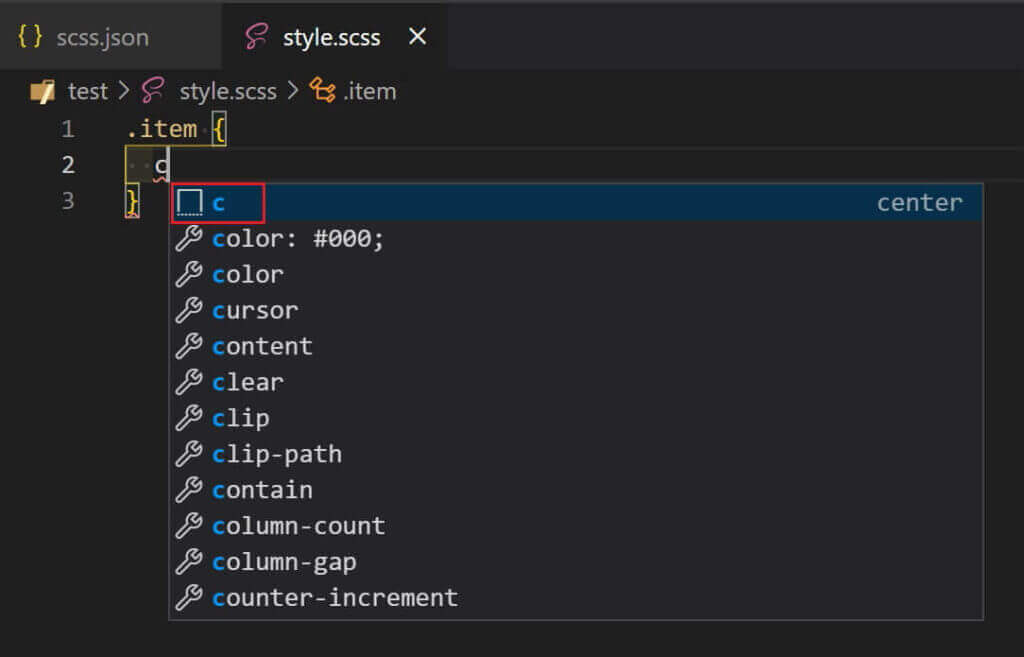Choose the 'color' property suggestion
The width and height of the screenshot is (1024, 657).
pyautogui.click(x=576, y=274)
